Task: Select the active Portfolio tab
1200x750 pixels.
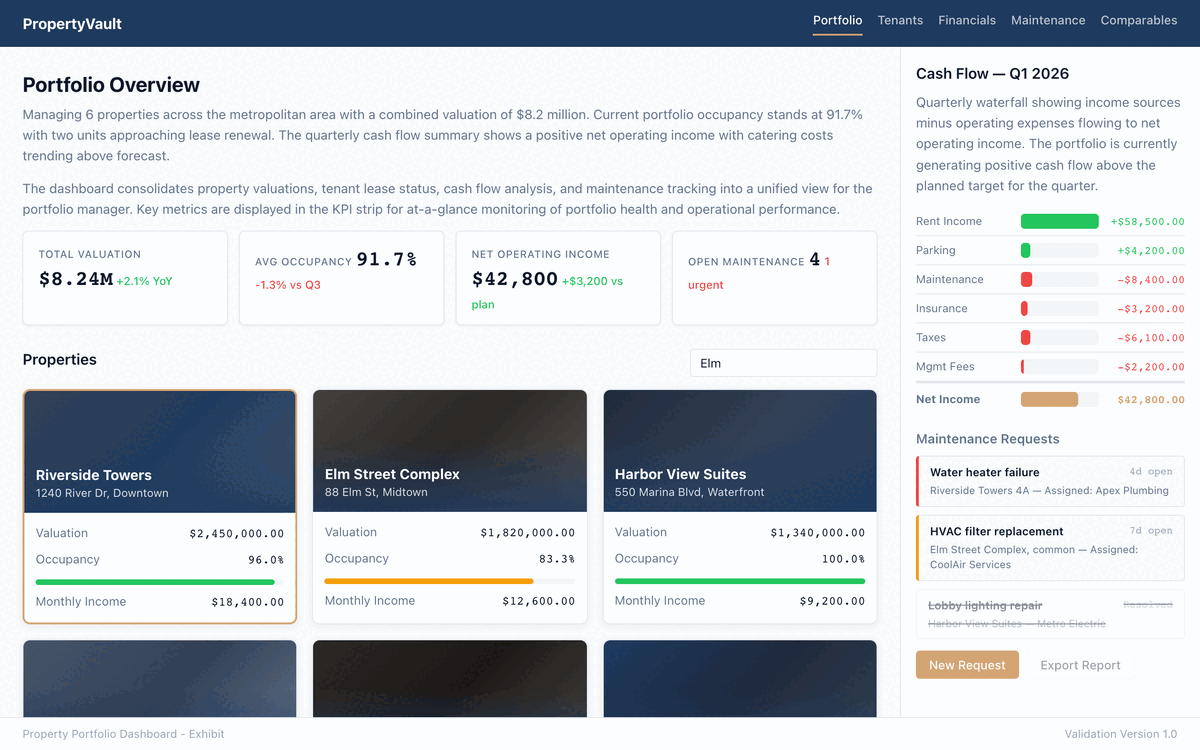Action: click(x=837, y=20)
